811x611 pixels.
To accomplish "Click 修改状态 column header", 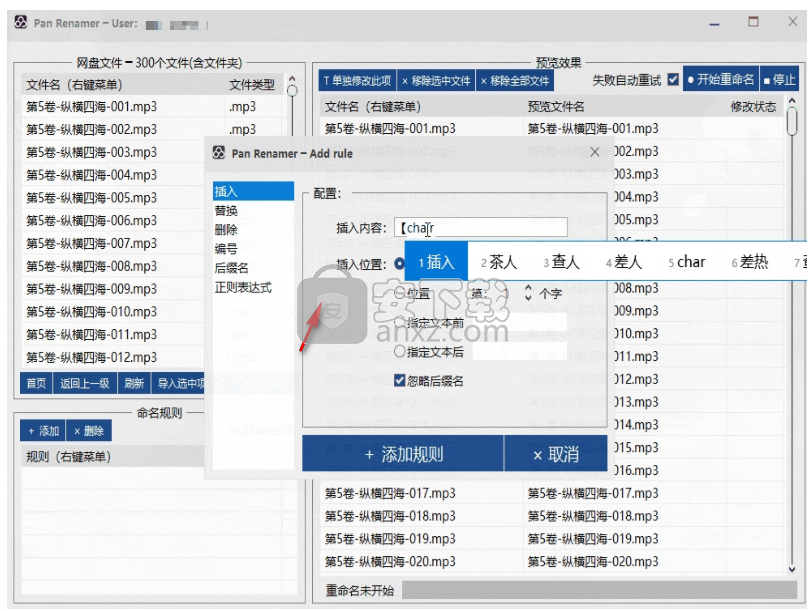I will point(753,107).
